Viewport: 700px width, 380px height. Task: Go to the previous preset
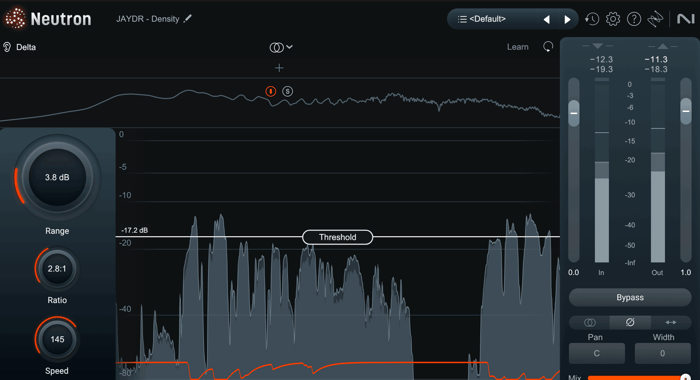[546, 19]
